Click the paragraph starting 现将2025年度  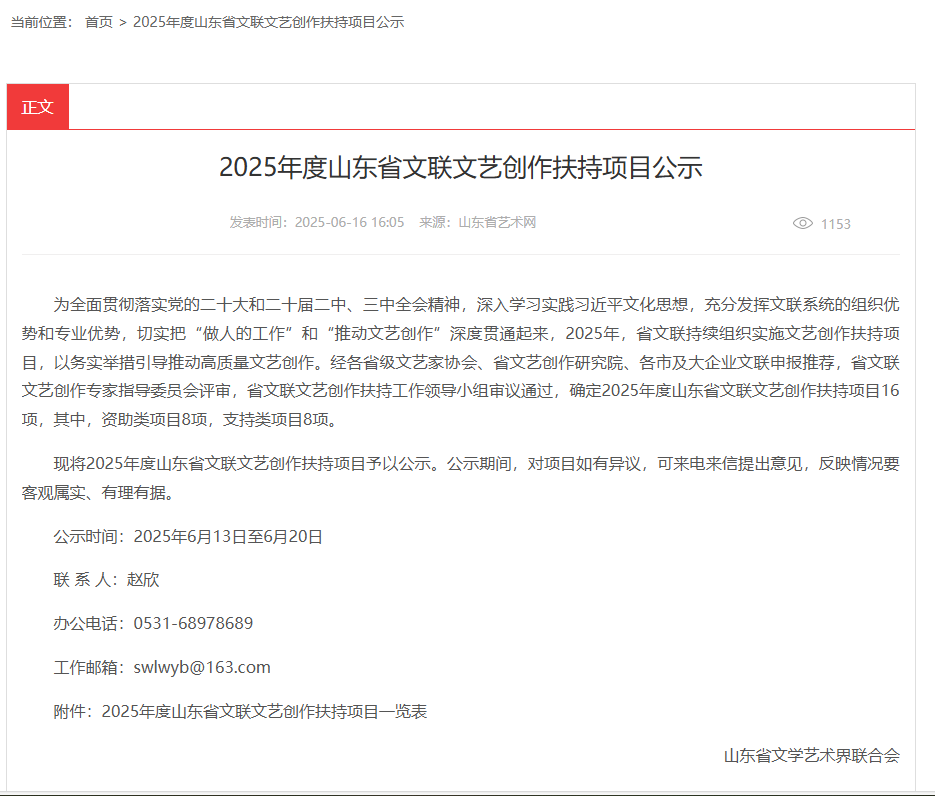point(460,477)
